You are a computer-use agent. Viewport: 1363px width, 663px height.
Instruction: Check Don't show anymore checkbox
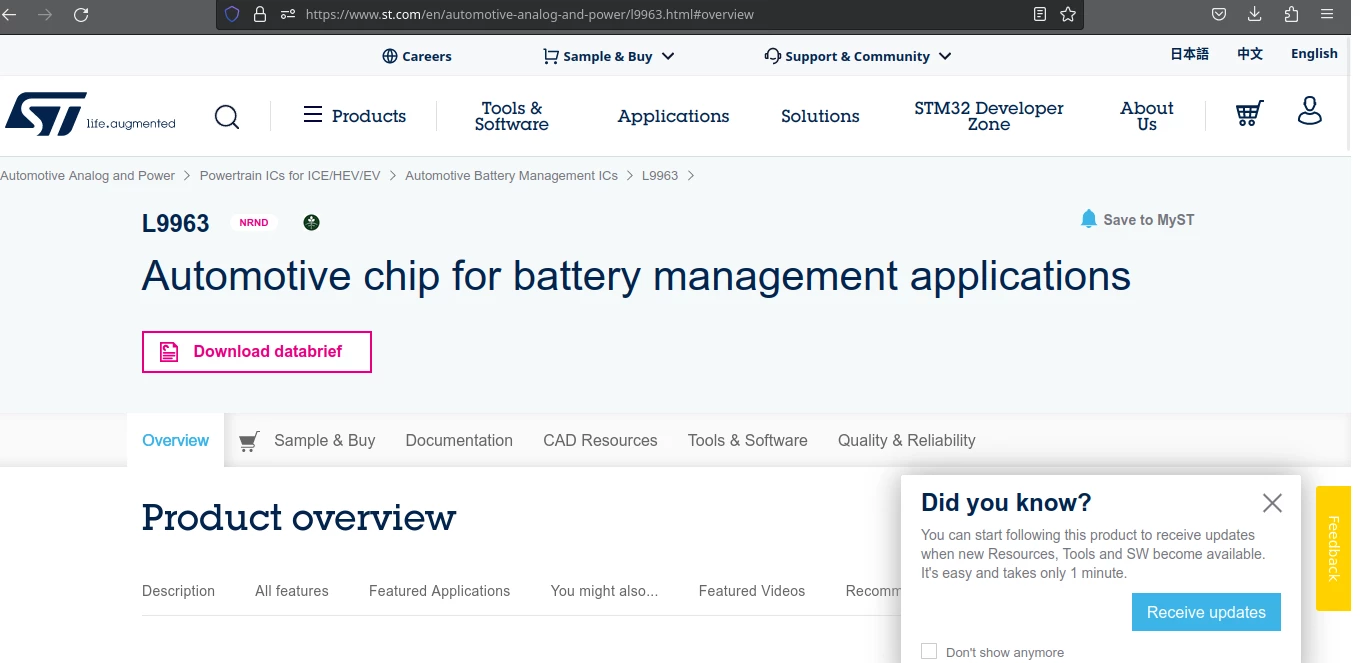point(929,651)
